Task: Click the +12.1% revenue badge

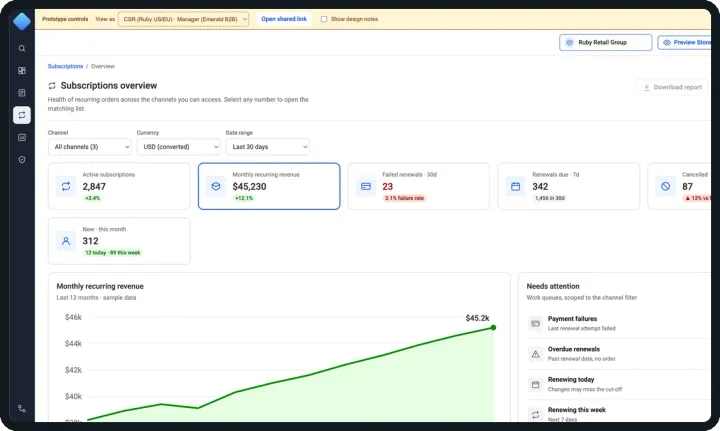Action: (244, 198)
